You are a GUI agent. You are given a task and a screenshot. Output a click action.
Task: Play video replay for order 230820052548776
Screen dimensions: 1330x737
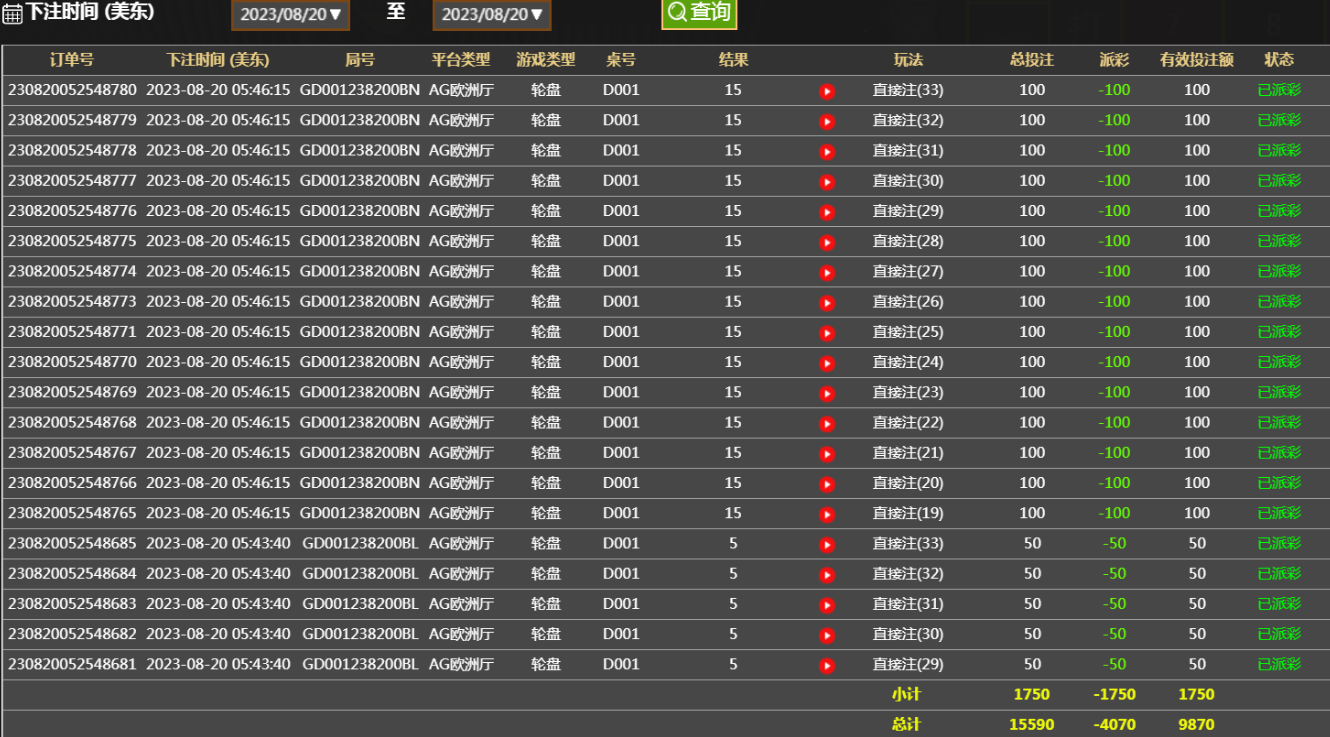tap(827, 212)
